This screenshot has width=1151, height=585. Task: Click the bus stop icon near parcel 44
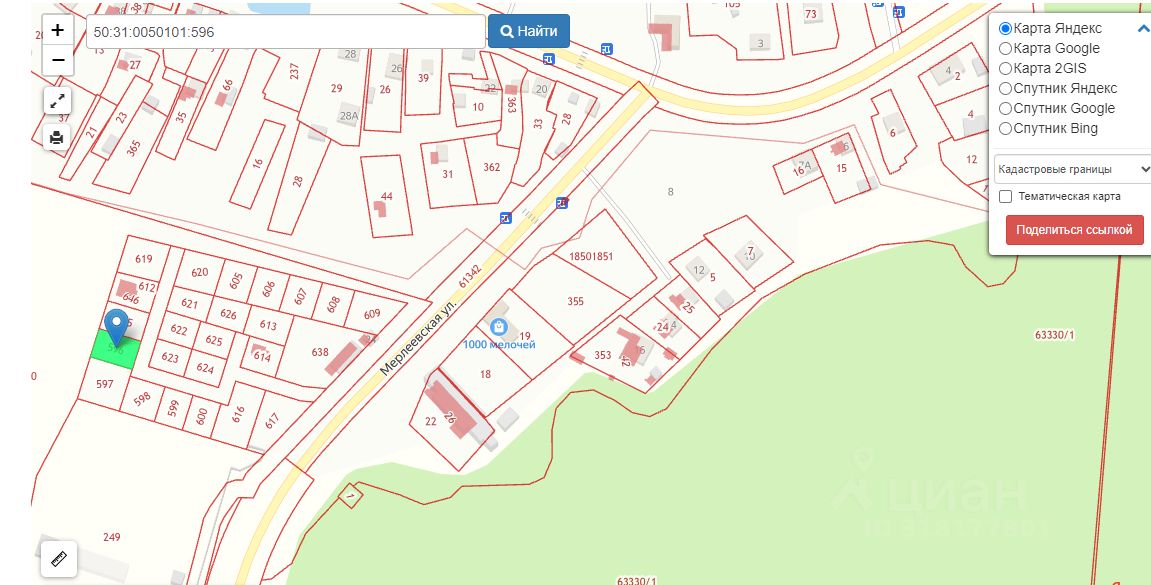[x=506, y=217]
